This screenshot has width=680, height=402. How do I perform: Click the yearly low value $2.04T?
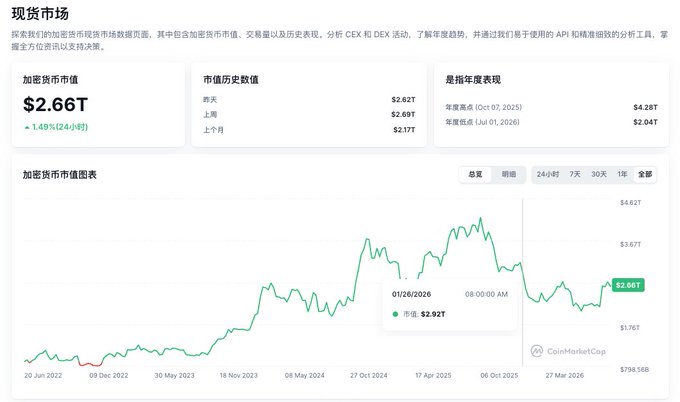(x=645, y=122)
